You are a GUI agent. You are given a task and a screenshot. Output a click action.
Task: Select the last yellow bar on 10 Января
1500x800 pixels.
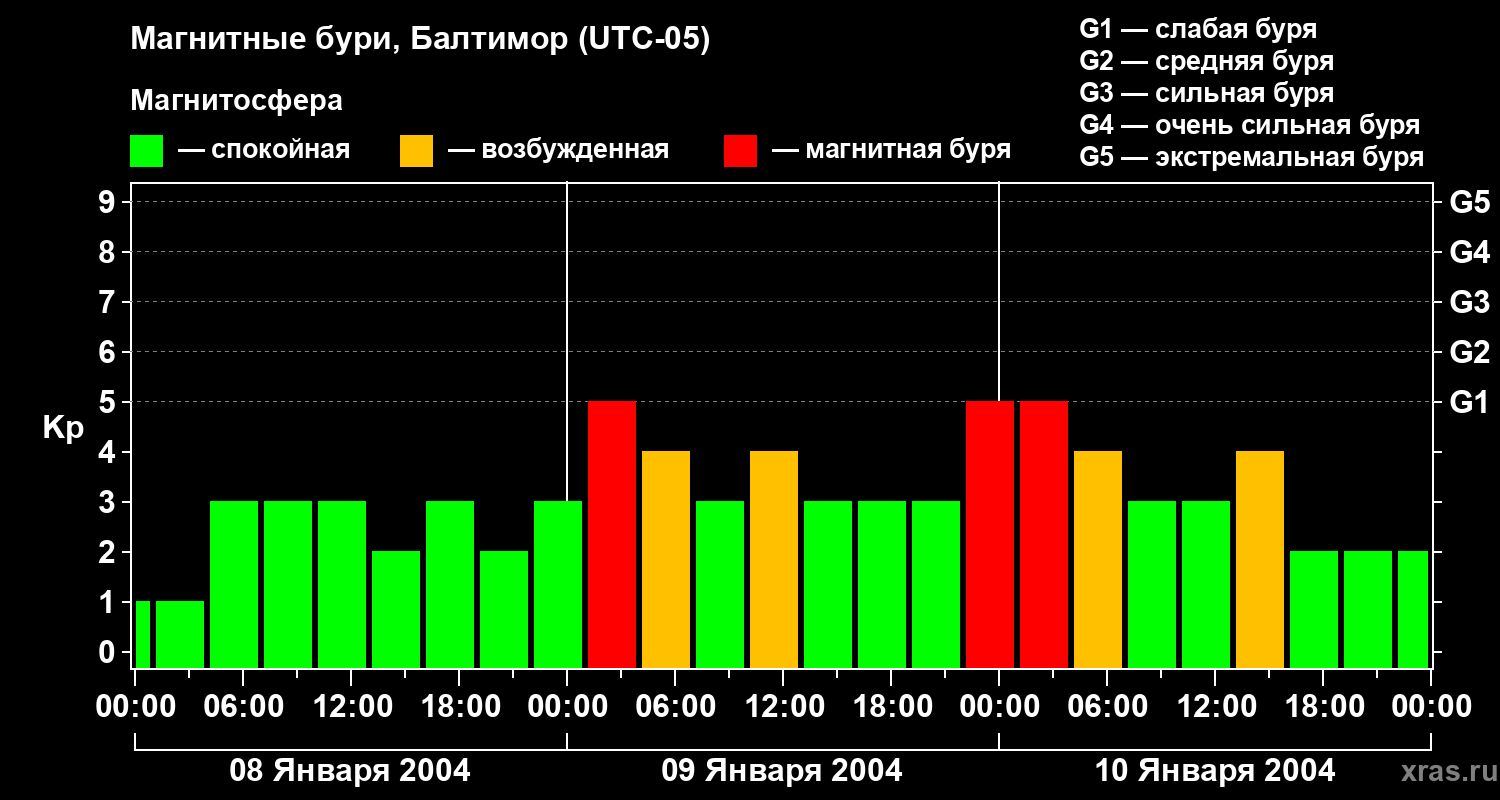1260,560
